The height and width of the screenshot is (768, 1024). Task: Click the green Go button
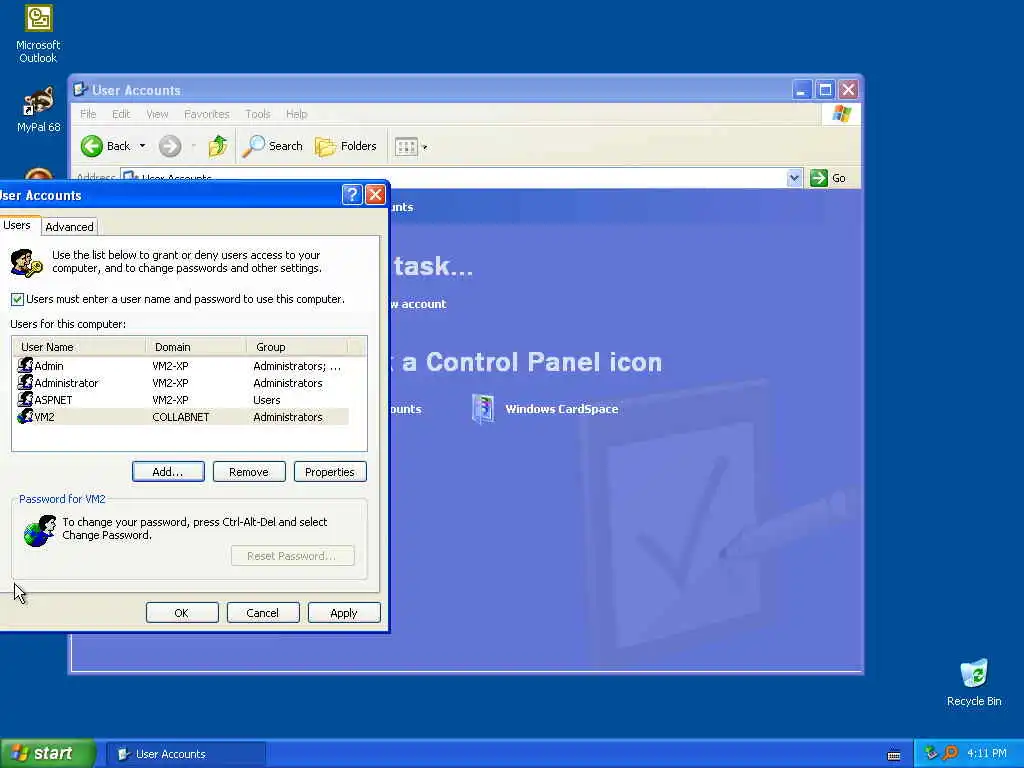[829, 178]
